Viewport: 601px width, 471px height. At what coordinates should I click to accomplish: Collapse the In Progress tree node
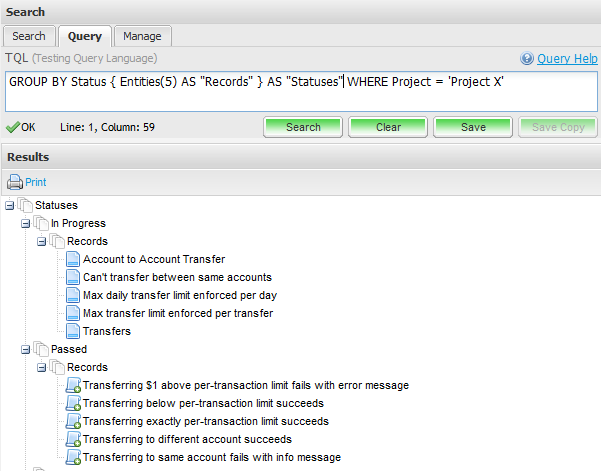coord(25,223)
